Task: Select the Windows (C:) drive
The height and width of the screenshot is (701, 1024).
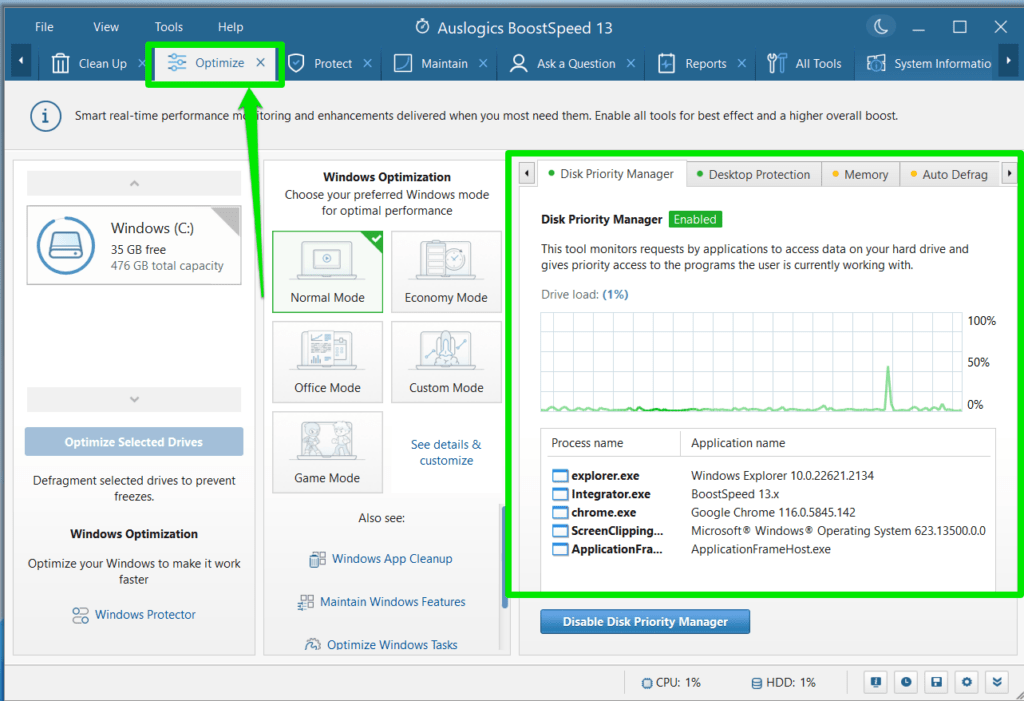Action: pyautogui.click(x=134, y=246)
